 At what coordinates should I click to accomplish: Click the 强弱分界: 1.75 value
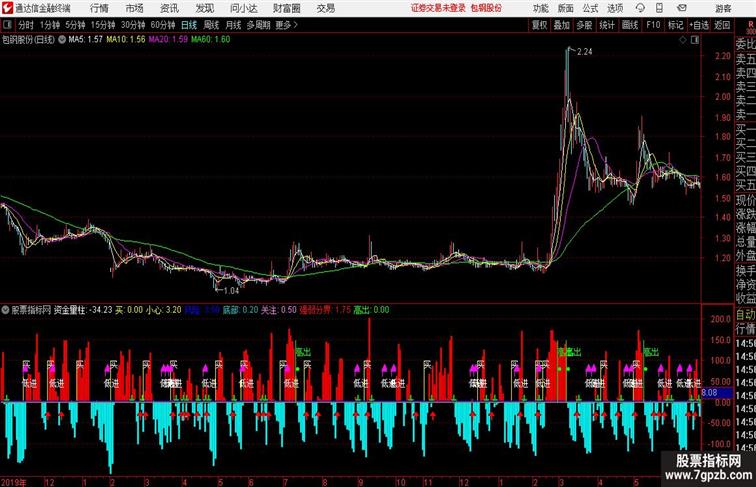(325, 310)
